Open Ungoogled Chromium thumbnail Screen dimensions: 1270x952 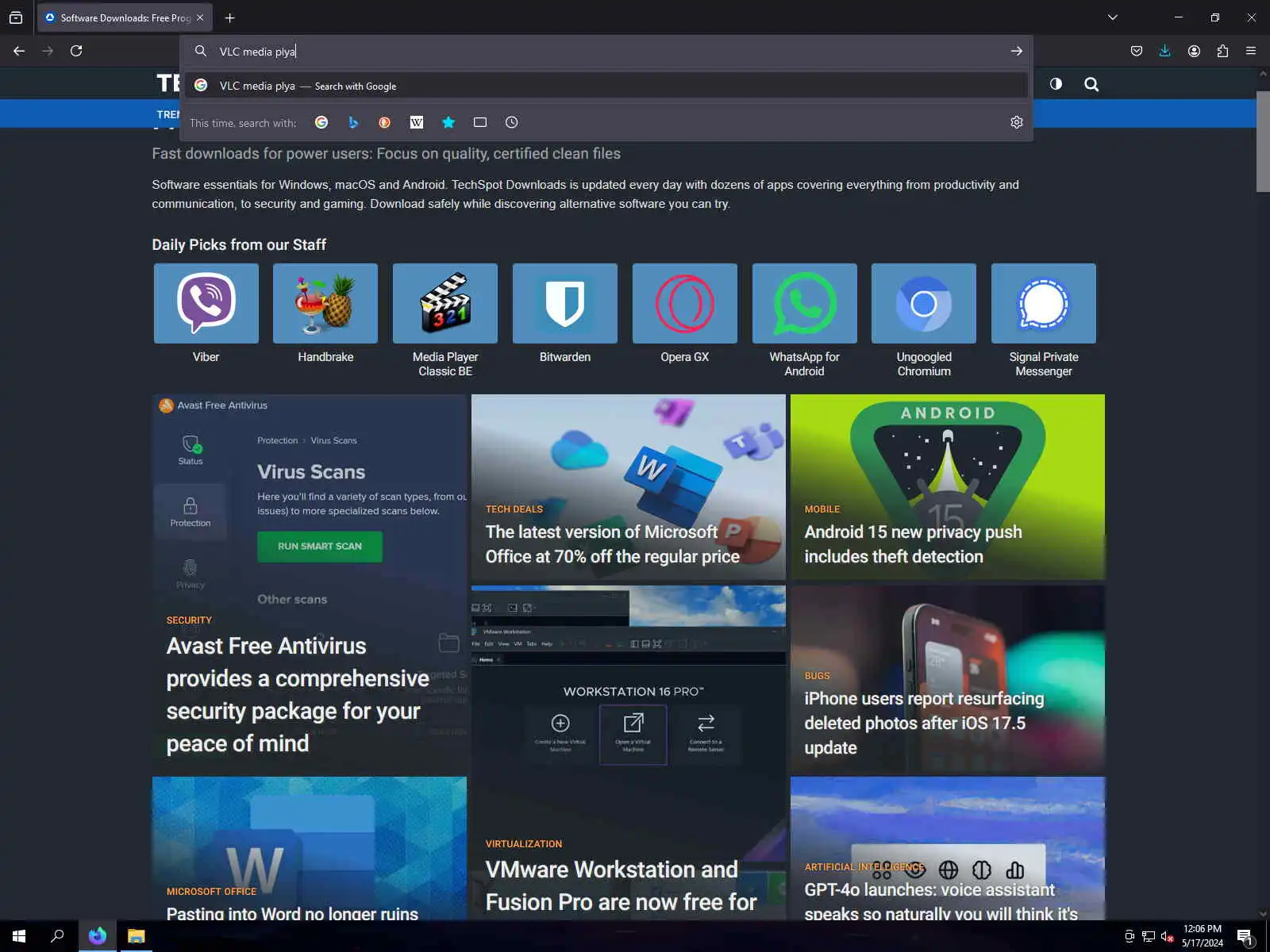[x=924, y=304]
